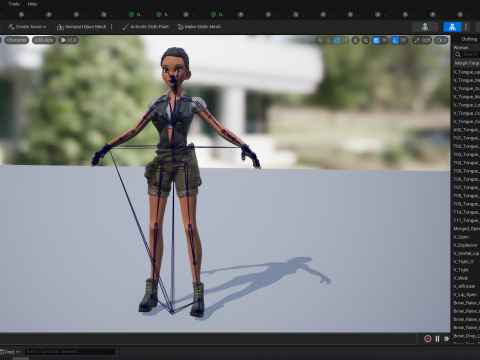
Task: Choose the scale gizmo icon
Action: point(345,40)
